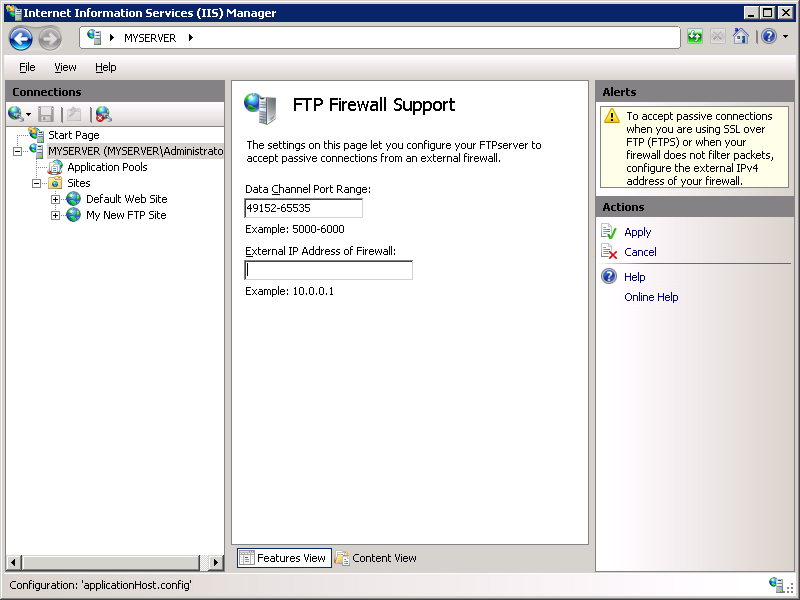This screenshot has width=800, height=600.
Task: Switch to Features View tab
Action: [284, 558]
